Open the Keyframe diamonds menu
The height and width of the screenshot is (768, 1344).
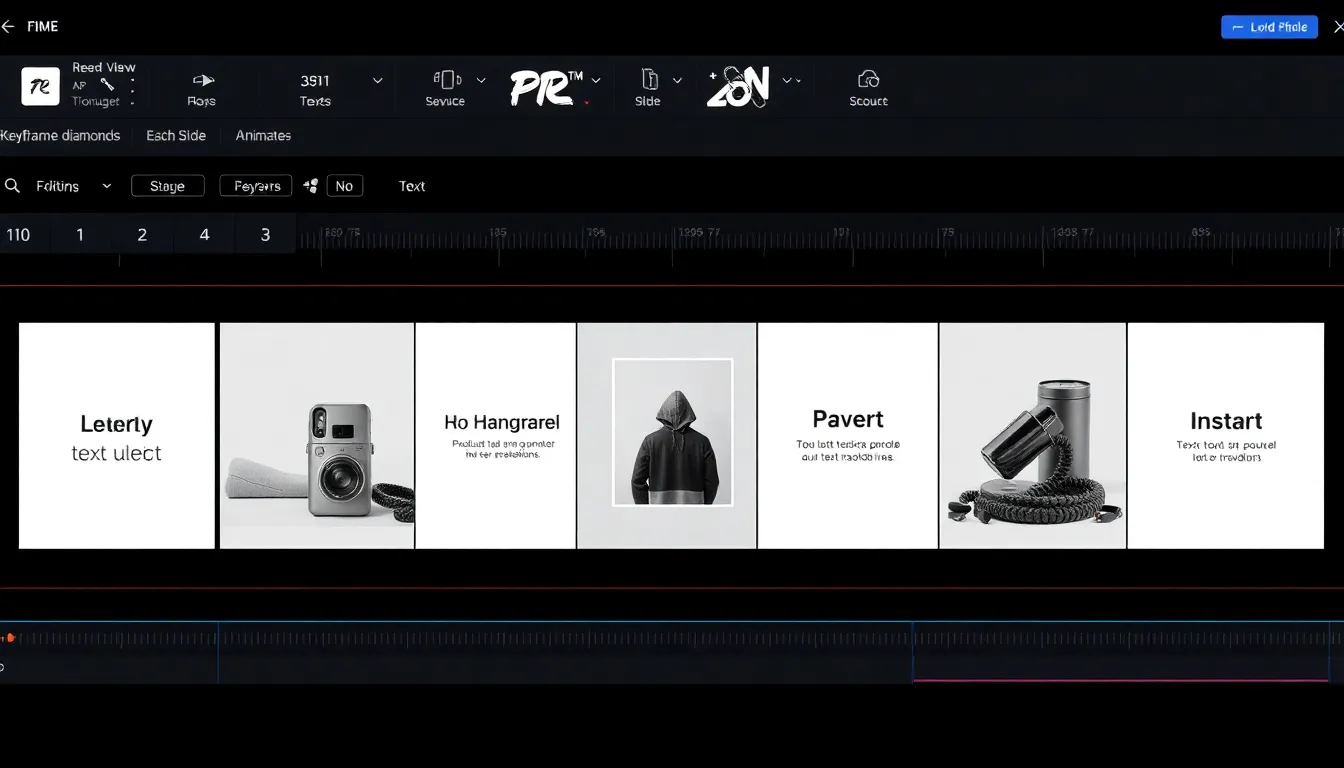pyautogui.click(x=61, y=135)
